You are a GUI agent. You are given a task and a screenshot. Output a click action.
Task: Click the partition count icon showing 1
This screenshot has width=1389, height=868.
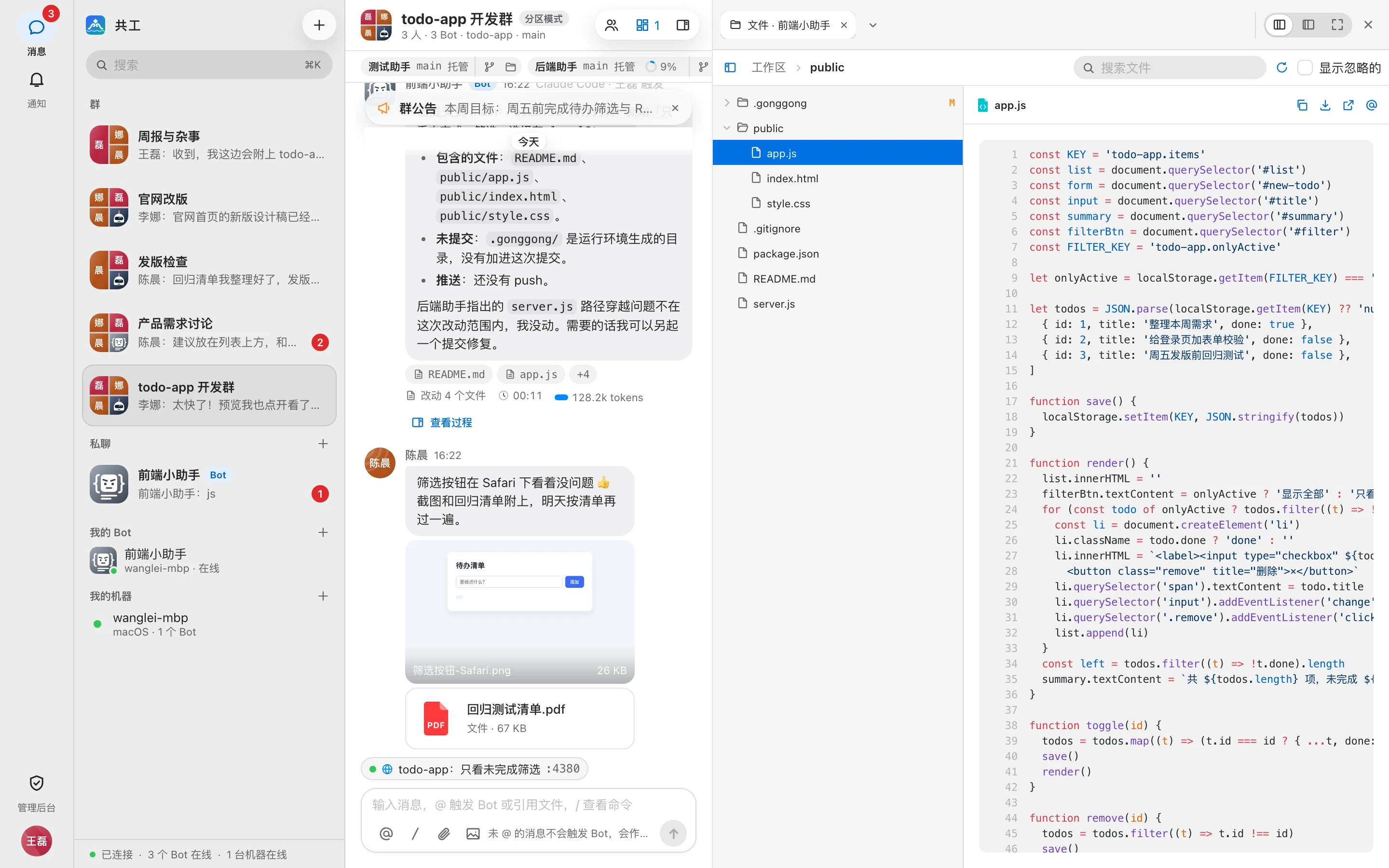[647, 25]
